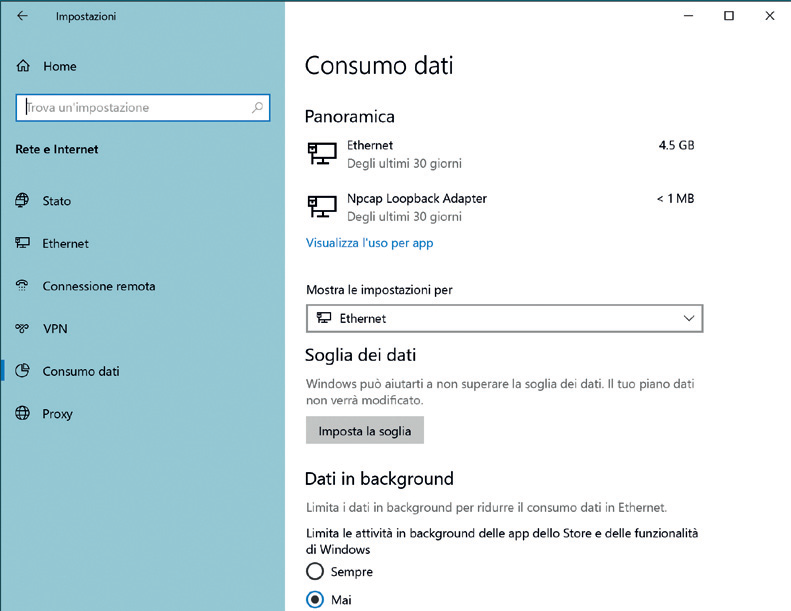This screenshot has height=611, width=791.
Task: Select the Sempre radio button
Action: pyautogui.click(x=315, y=571)
